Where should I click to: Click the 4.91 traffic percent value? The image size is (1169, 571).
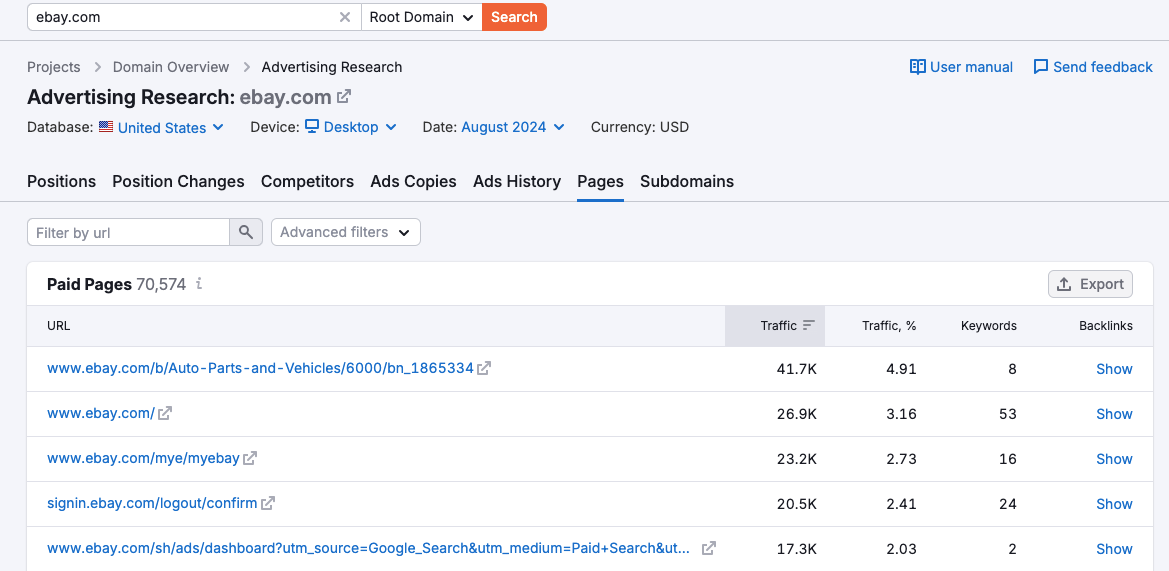(x=901, y=369)
